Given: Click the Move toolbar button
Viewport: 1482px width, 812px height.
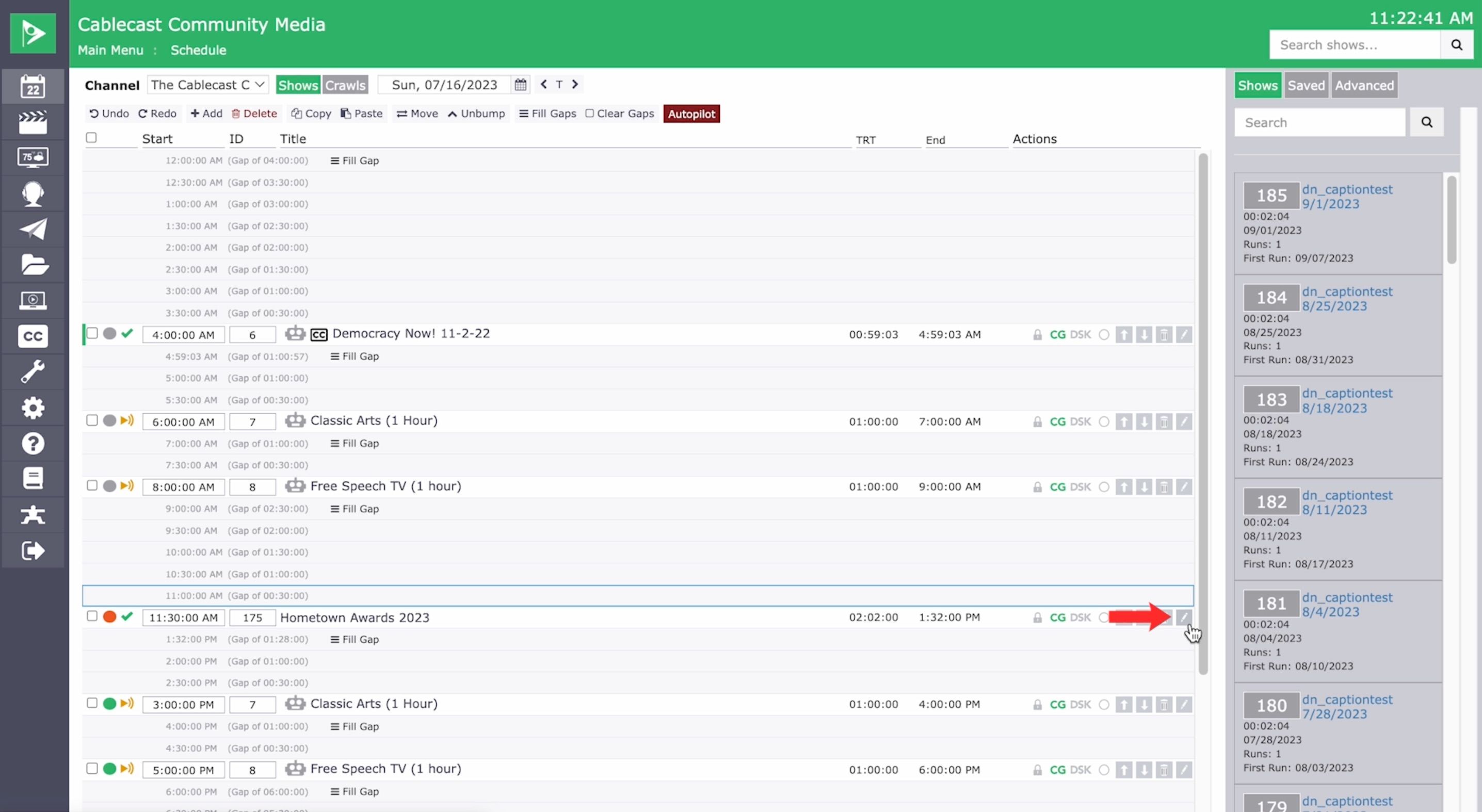Looking at the screenshot, I should pyautogui.click(x=417, y=113).
